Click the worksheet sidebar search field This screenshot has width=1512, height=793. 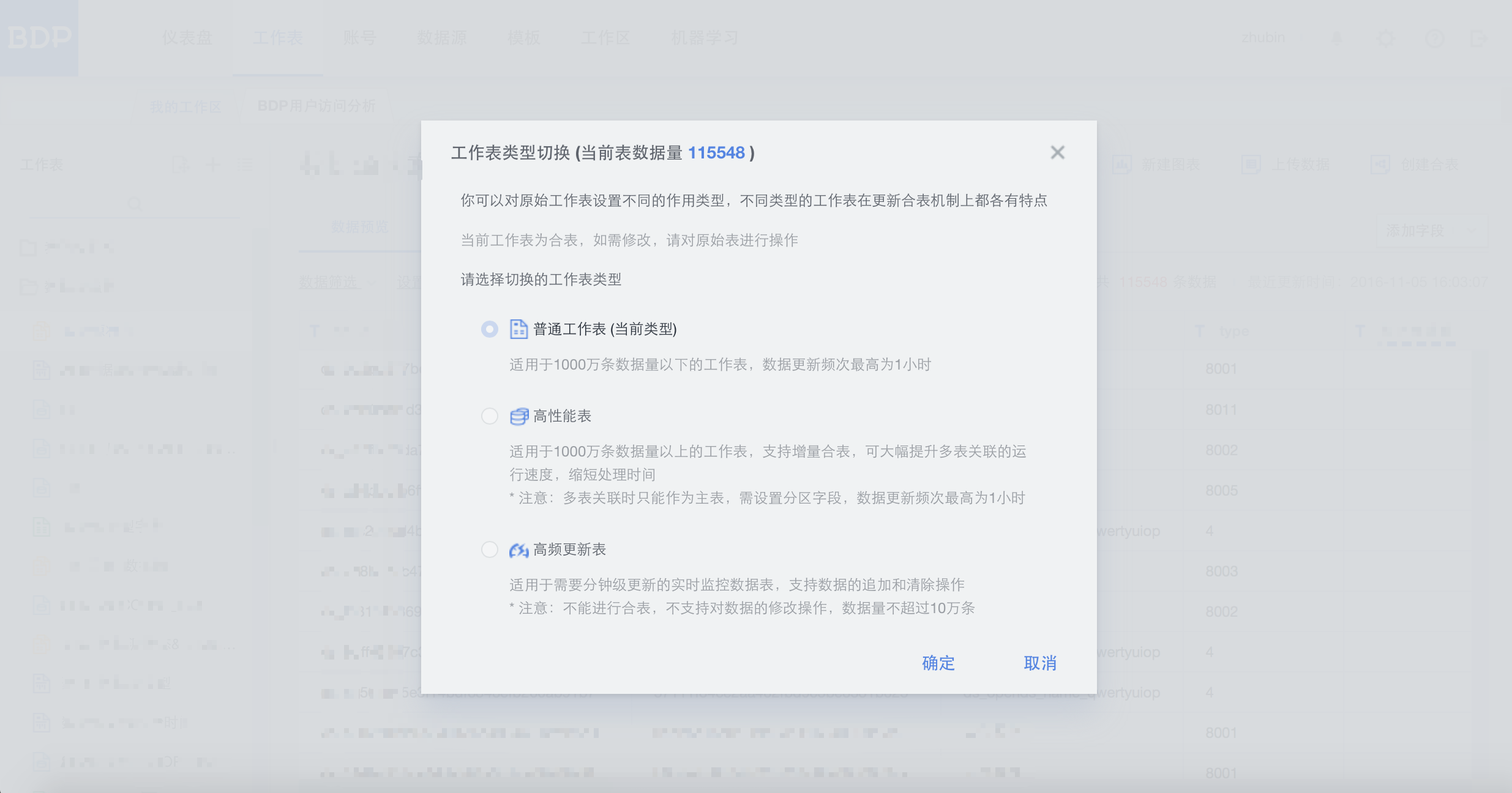133,203
